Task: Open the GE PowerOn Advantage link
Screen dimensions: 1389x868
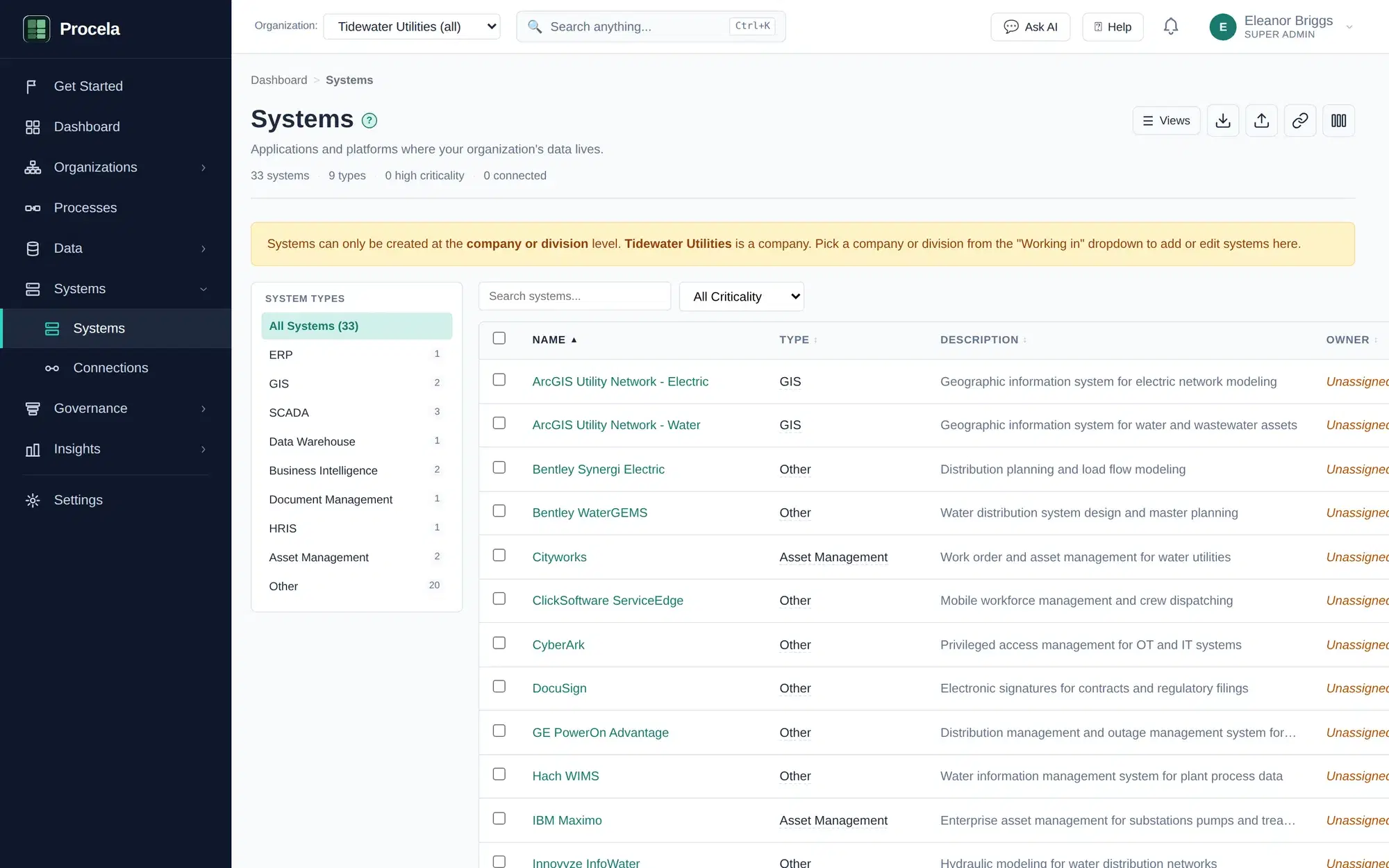Action: pyautogui.click(x=600, y=733)
